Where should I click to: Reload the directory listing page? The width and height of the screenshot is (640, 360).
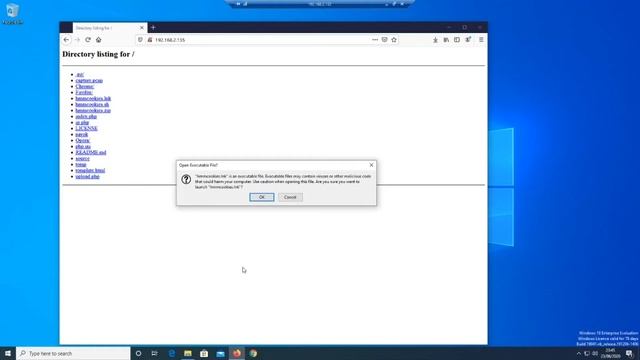pos(88,40)
